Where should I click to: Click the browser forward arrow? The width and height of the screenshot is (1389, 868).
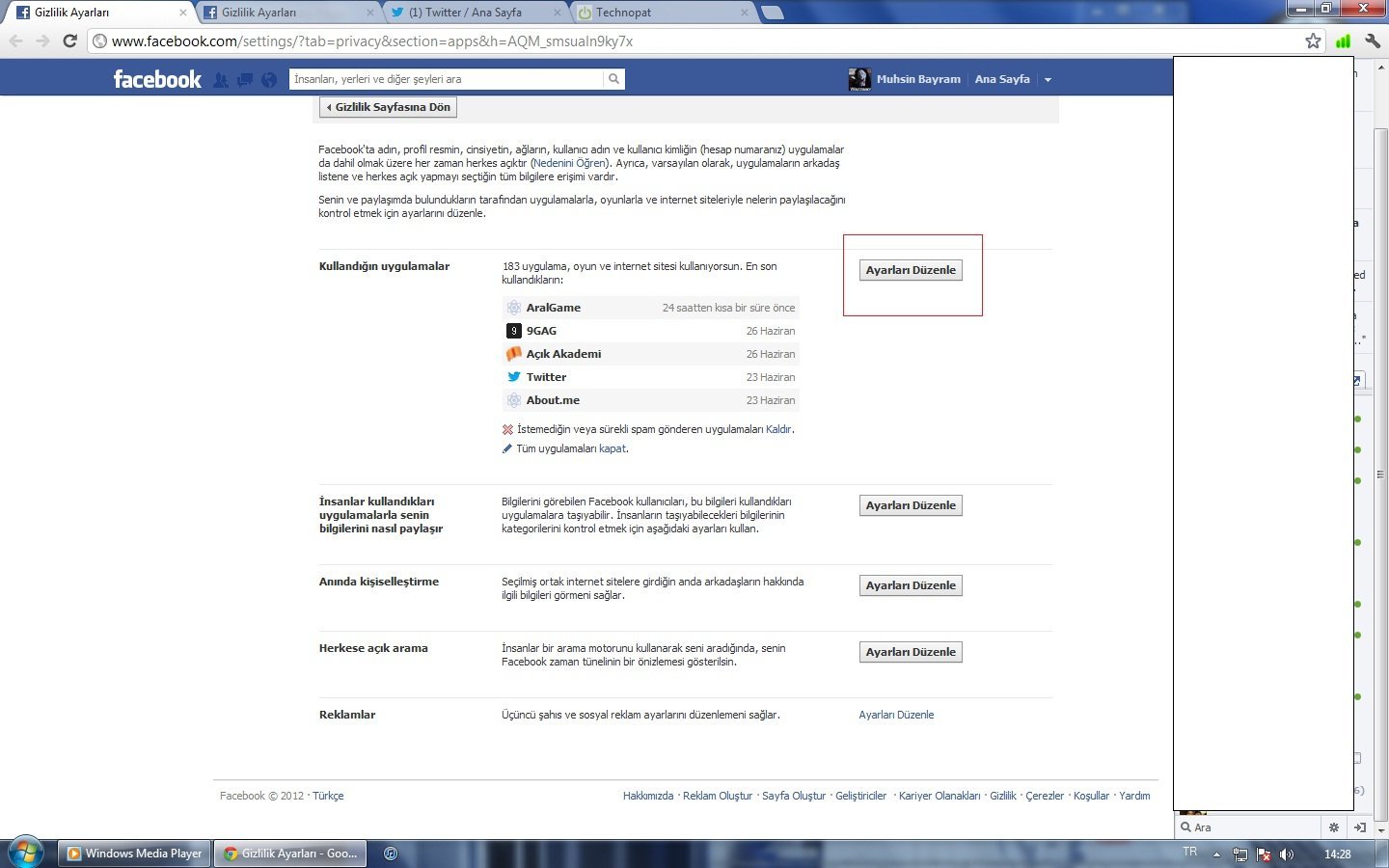[42, 41]
